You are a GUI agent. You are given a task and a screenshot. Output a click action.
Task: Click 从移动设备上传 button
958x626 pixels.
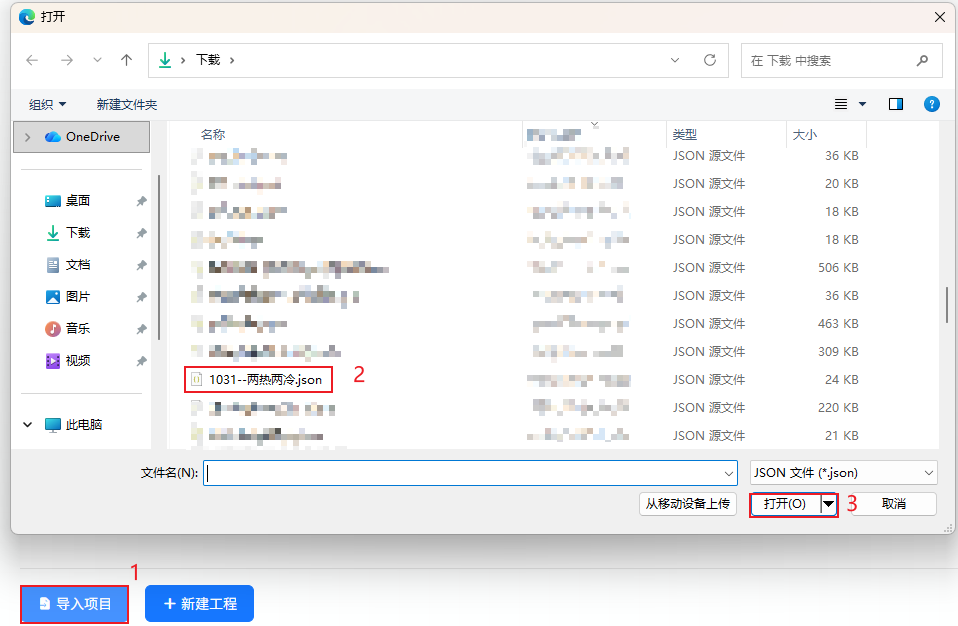(x=687, y=504)
